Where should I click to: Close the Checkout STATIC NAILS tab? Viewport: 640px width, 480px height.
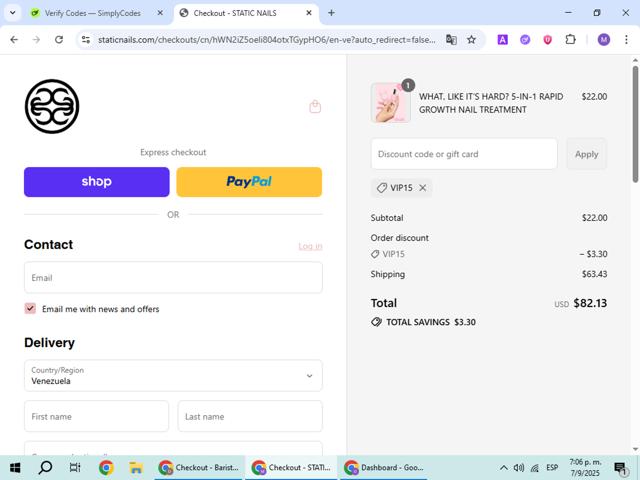309,13
